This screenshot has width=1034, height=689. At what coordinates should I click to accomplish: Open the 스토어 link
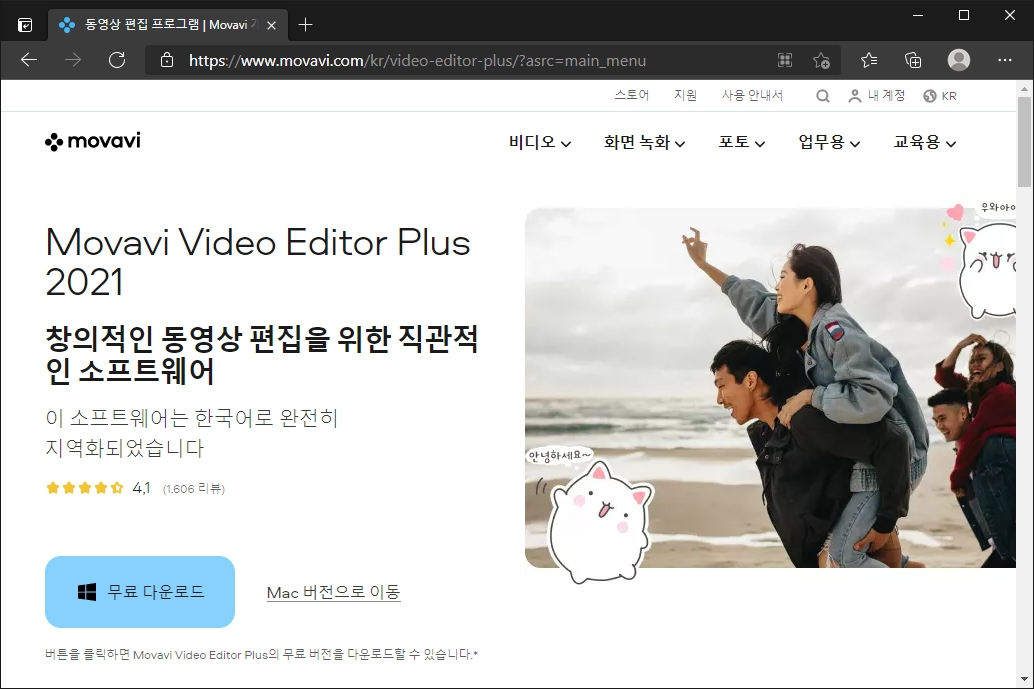tap(632, 95)
